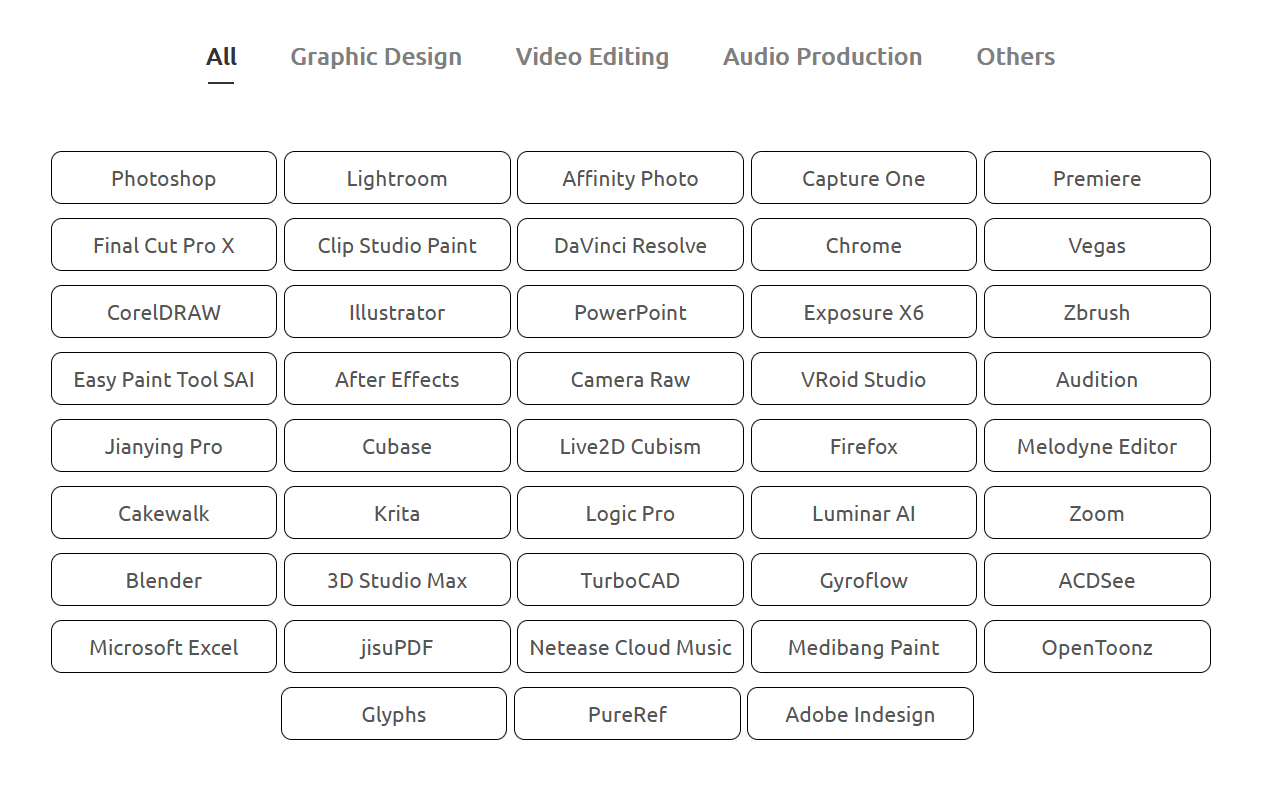Select Cakewalk
This screenshot has width=1263, height=806.
[164, 513]
